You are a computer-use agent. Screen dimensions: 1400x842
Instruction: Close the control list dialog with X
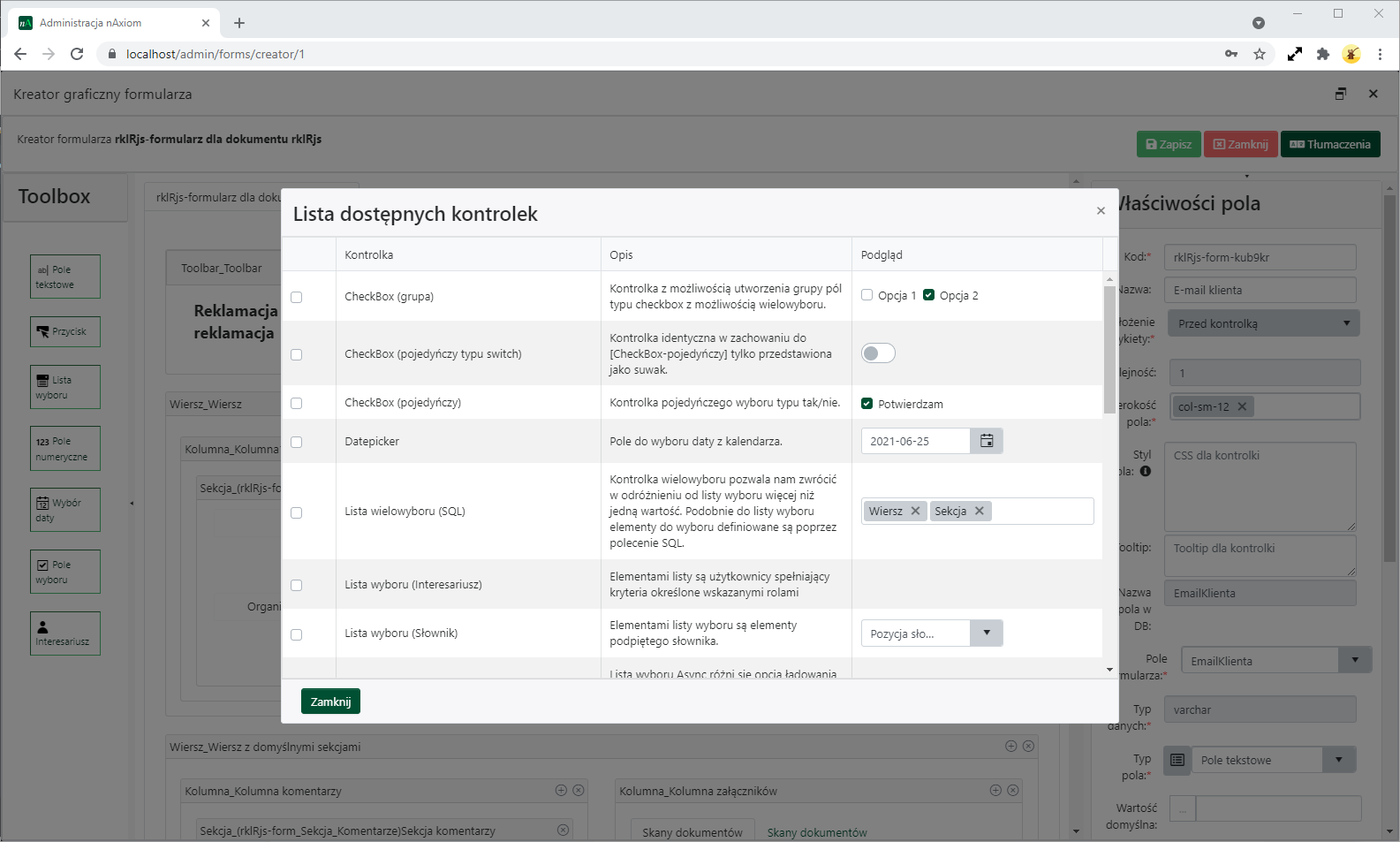pyautogui.click(x=1101, y=210)
